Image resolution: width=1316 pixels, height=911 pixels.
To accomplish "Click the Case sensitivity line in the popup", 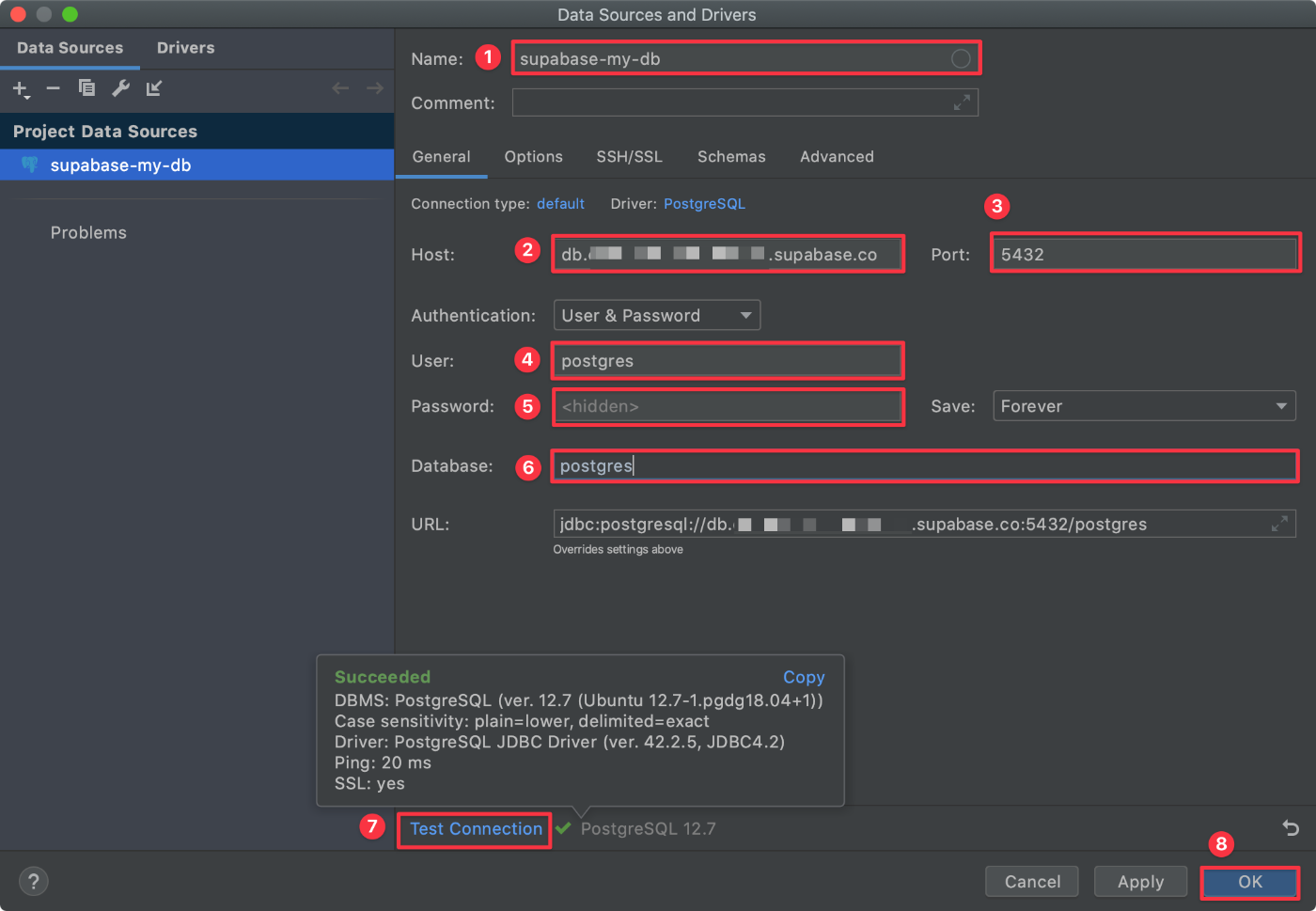I will tap(522, 721).
